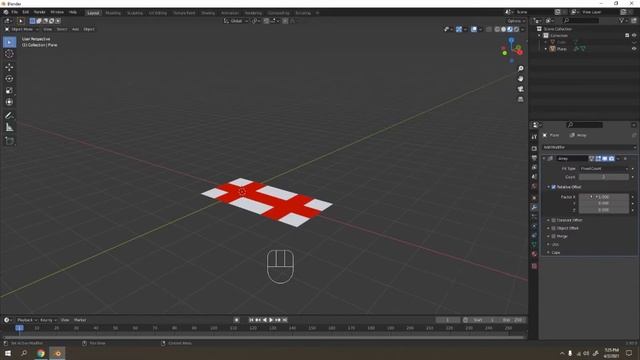The height and width of the screenshot is (360, 640).
Task: Open the viewport View menu
Action: (47, 29)
